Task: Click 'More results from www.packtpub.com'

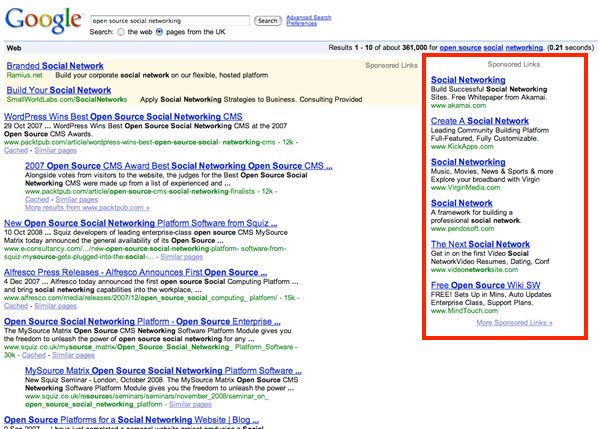Action: point(87,208)
